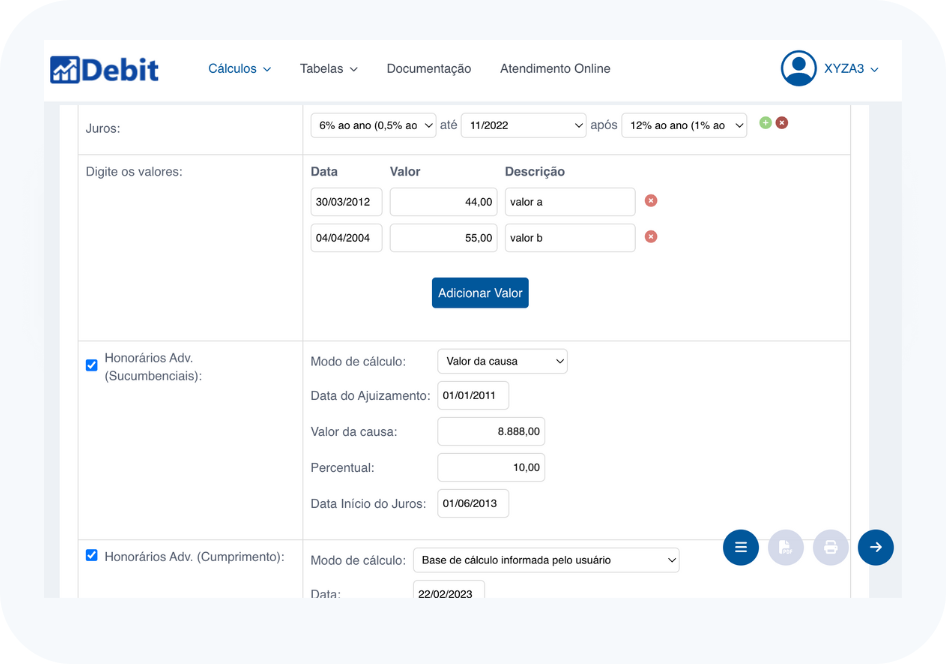Image resolution: width=946 pixels, height=664 pixels.
Task: Click the Percentual input field
Action: point(491,467)
